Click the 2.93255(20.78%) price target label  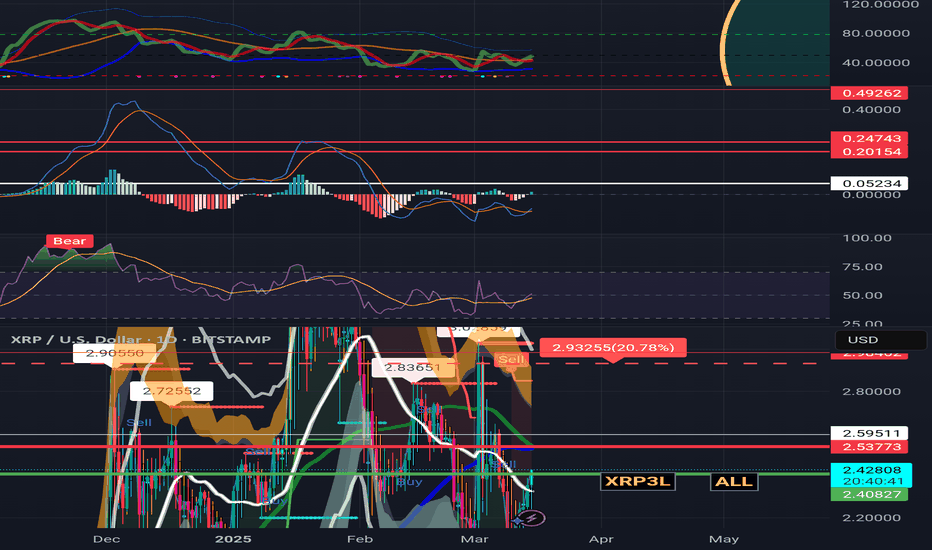[x=613, y=347]
